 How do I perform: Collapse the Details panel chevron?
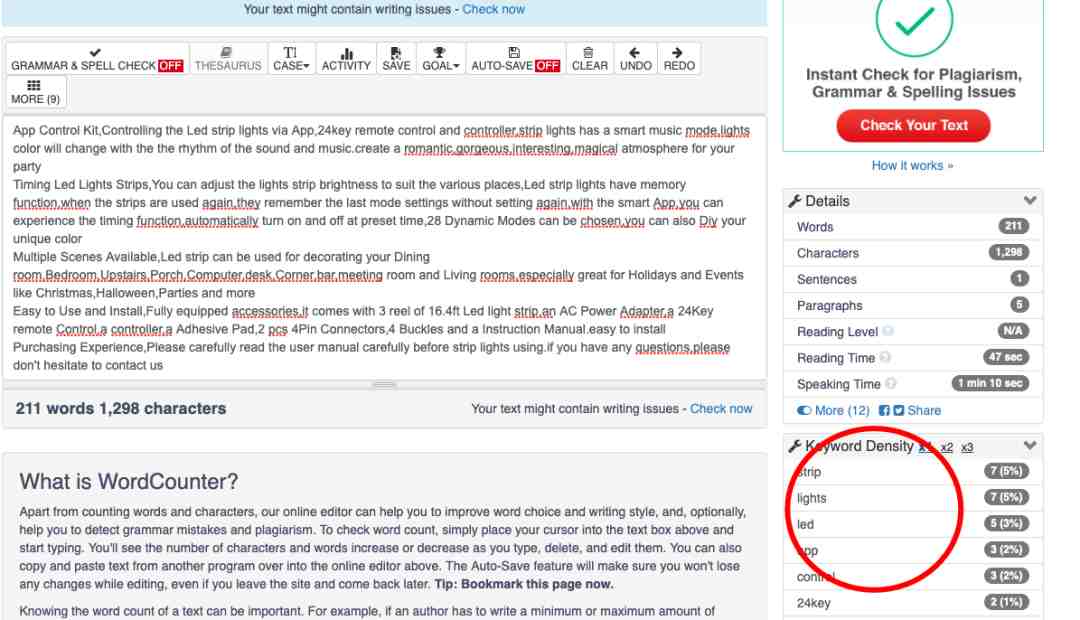pyautogui.click(x=1030, y=200)
